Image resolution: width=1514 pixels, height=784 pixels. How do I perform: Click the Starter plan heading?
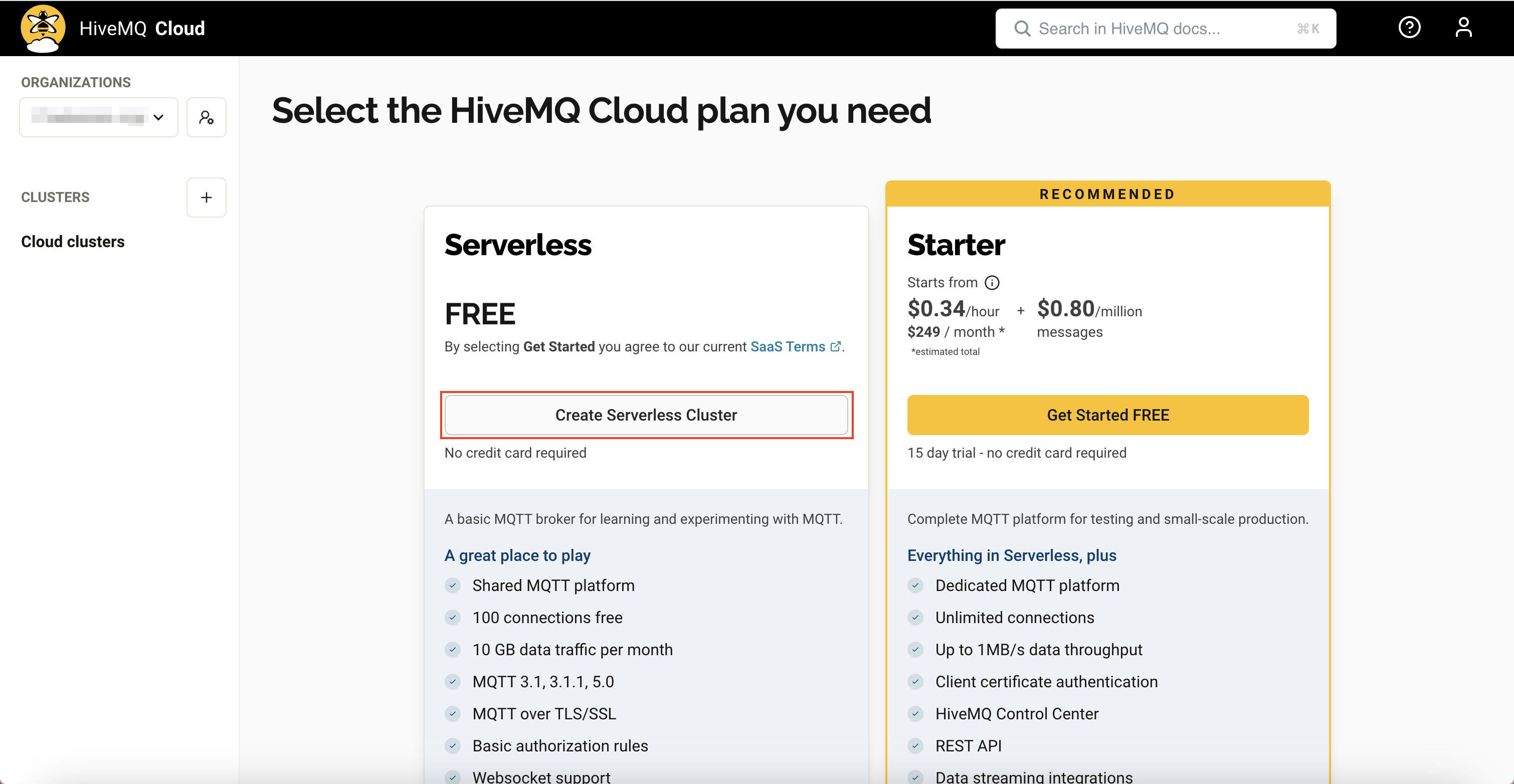click(956, 245)
